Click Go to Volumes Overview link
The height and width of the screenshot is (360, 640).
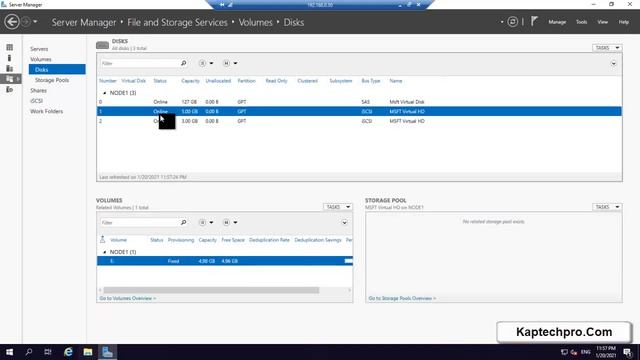(128, 298)
